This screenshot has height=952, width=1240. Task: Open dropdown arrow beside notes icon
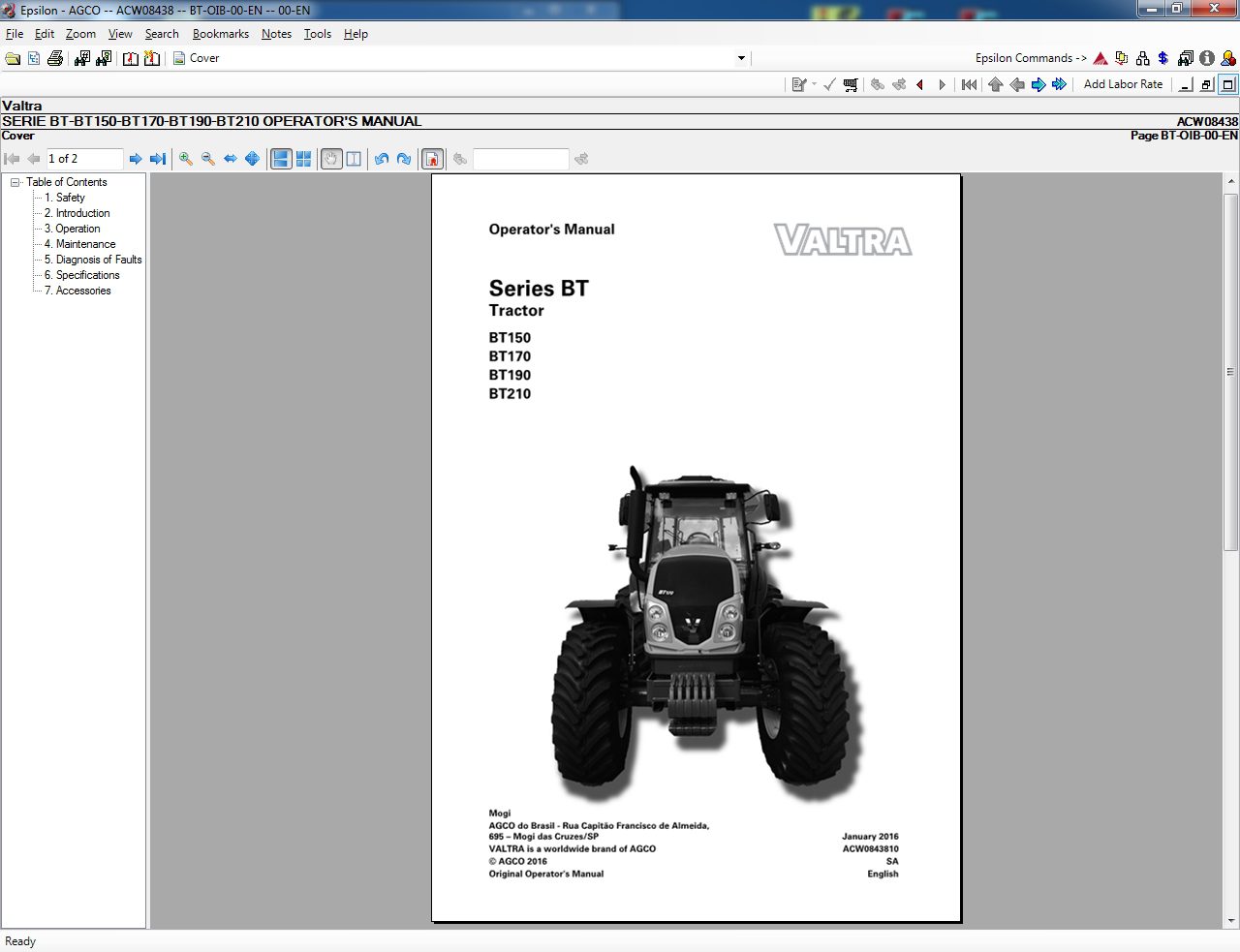tap(814, 84)
